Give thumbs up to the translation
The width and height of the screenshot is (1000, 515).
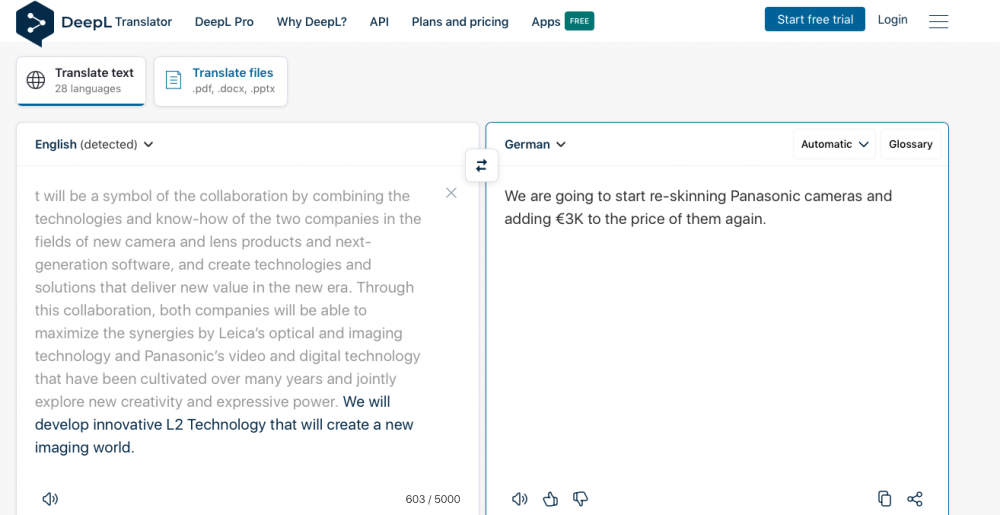tap(550, 499)
